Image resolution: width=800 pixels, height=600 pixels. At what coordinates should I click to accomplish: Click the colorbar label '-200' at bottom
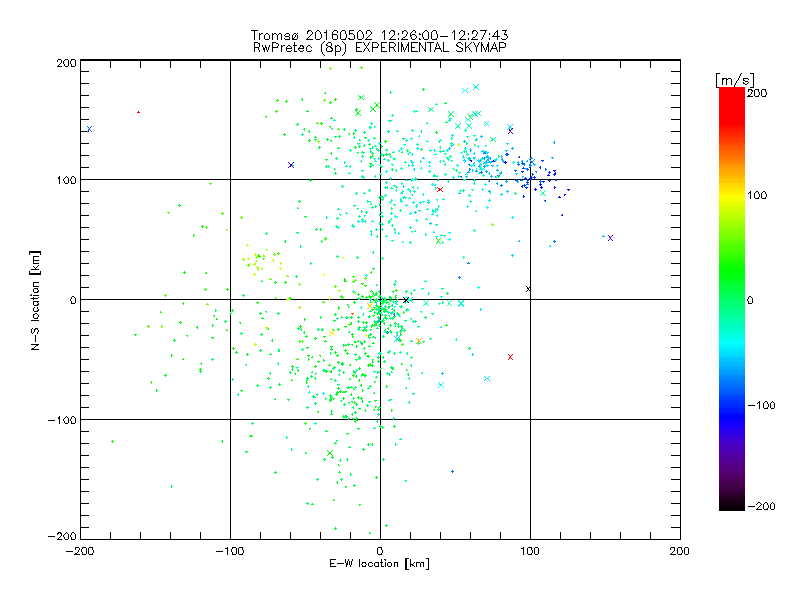point(761,506)
